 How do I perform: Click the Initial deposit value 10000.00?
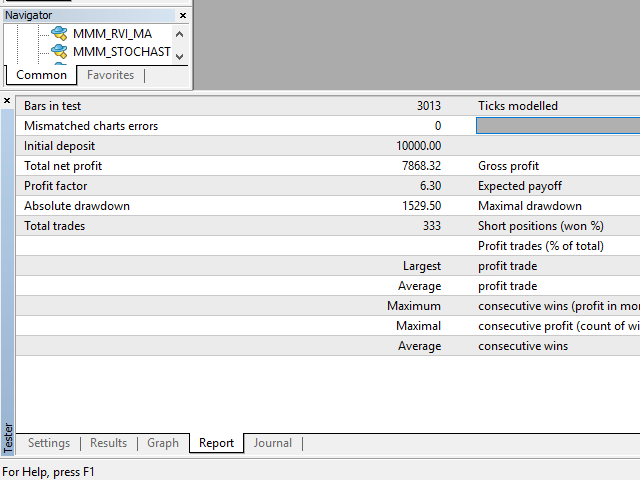pos(418,146)
